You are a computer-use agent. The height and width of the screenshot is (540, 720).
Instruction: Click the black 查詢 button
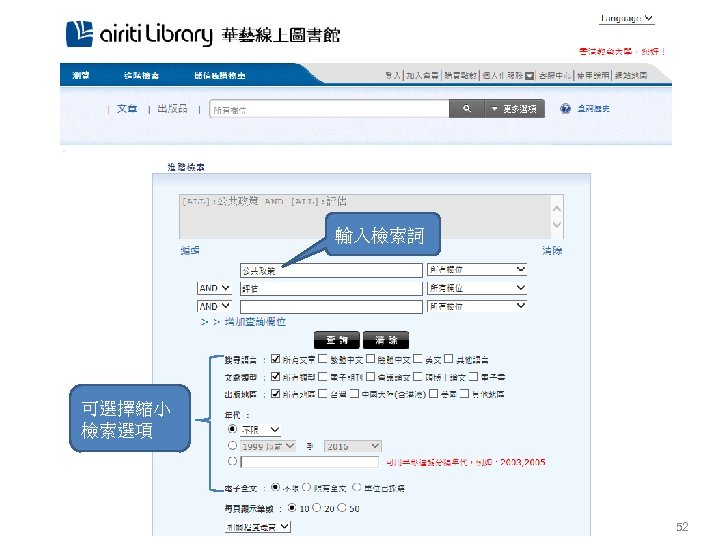337,340
